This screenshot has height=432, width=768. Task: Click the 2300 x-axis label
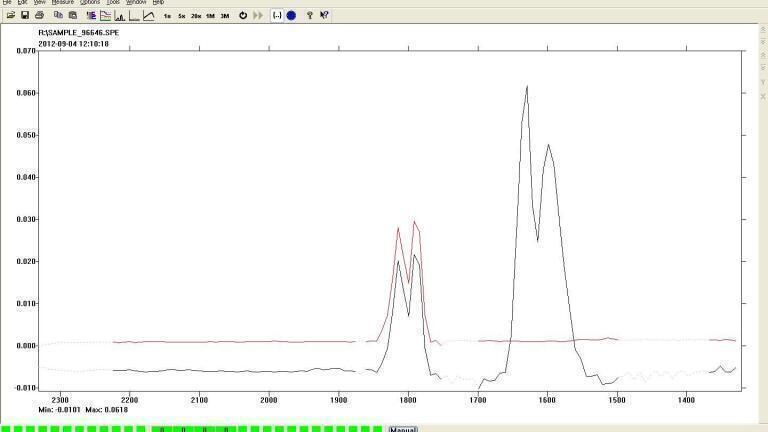pos(60,400)
